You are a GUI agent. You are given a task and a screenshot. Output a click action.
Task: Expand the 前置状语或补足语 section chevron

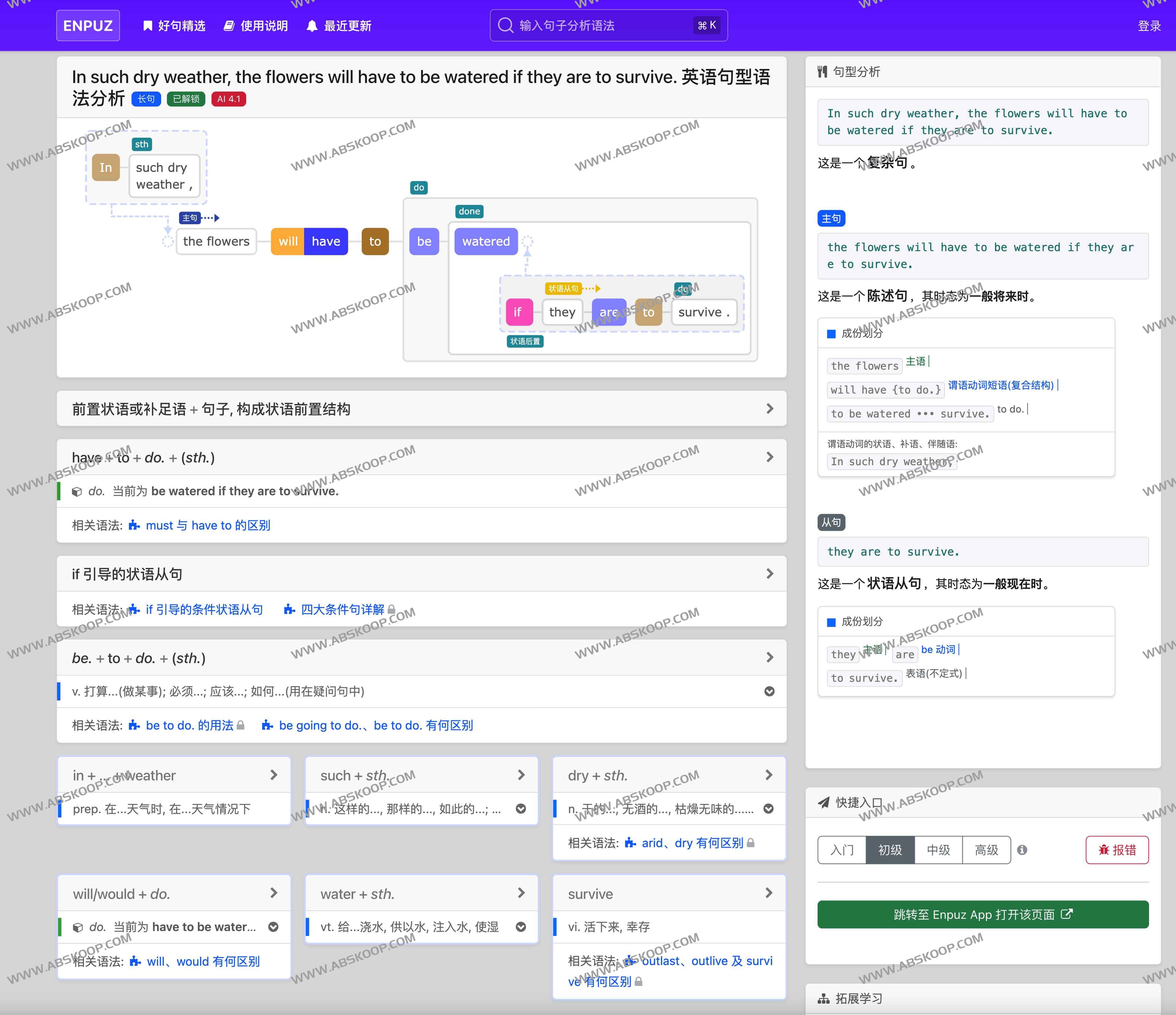tap(770, 409)
